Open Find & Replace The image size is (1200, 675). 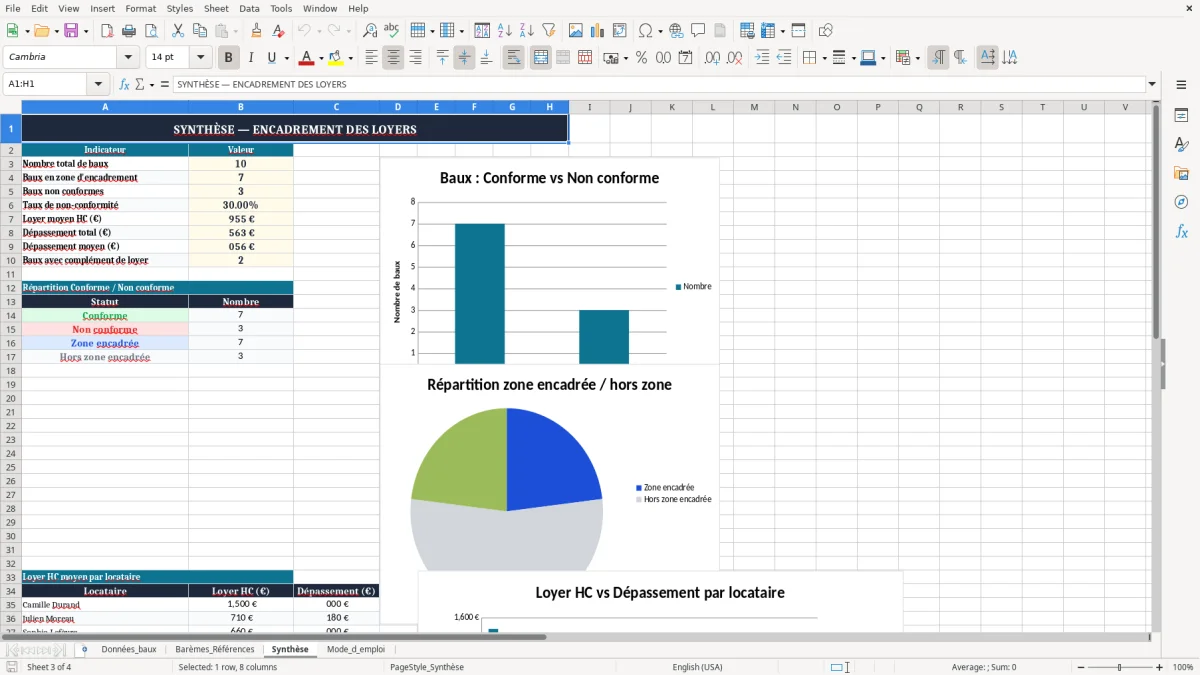[x=370, y=31]
